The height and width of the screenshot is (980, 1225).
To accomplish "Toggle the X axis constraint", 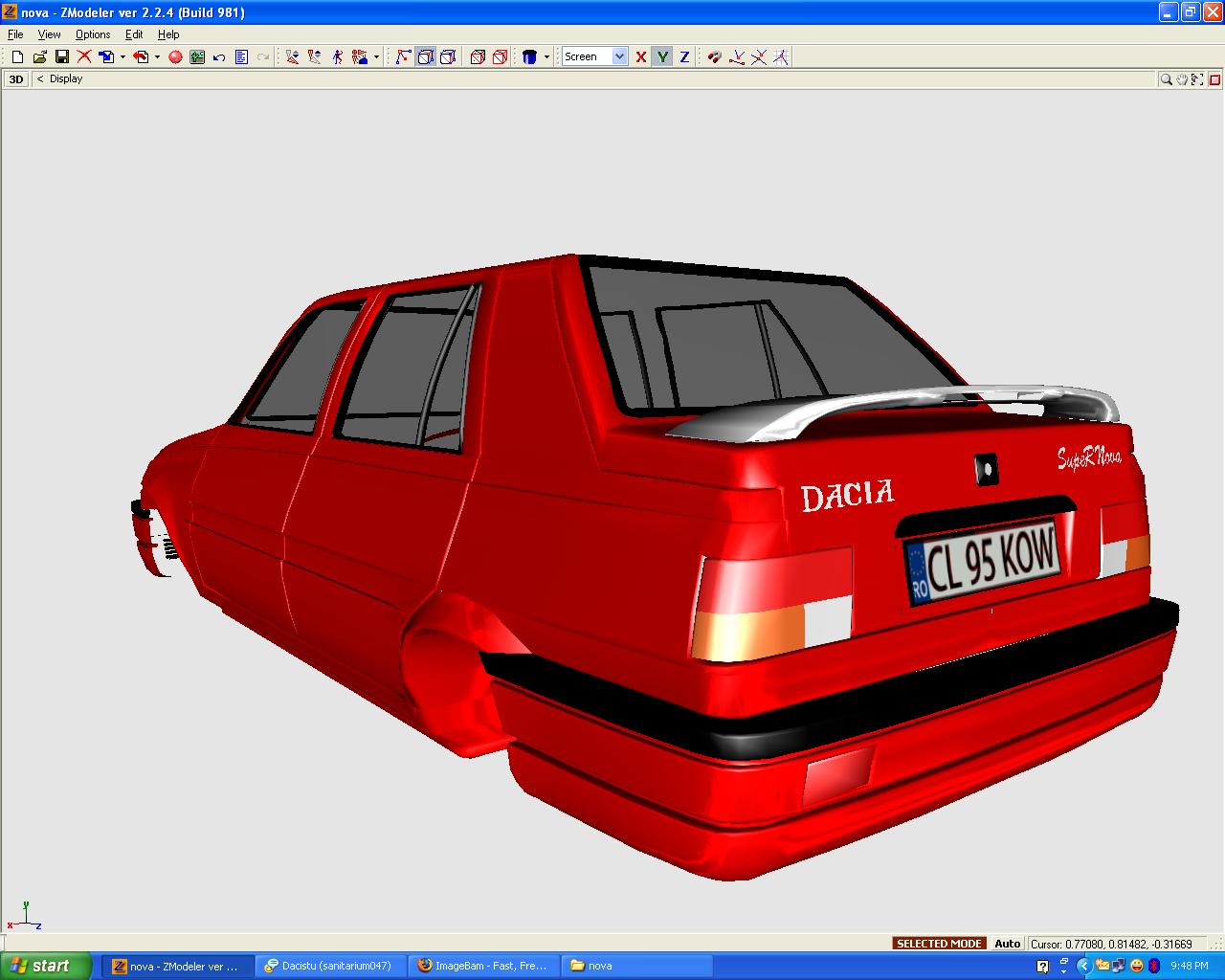I will (641, 57).
